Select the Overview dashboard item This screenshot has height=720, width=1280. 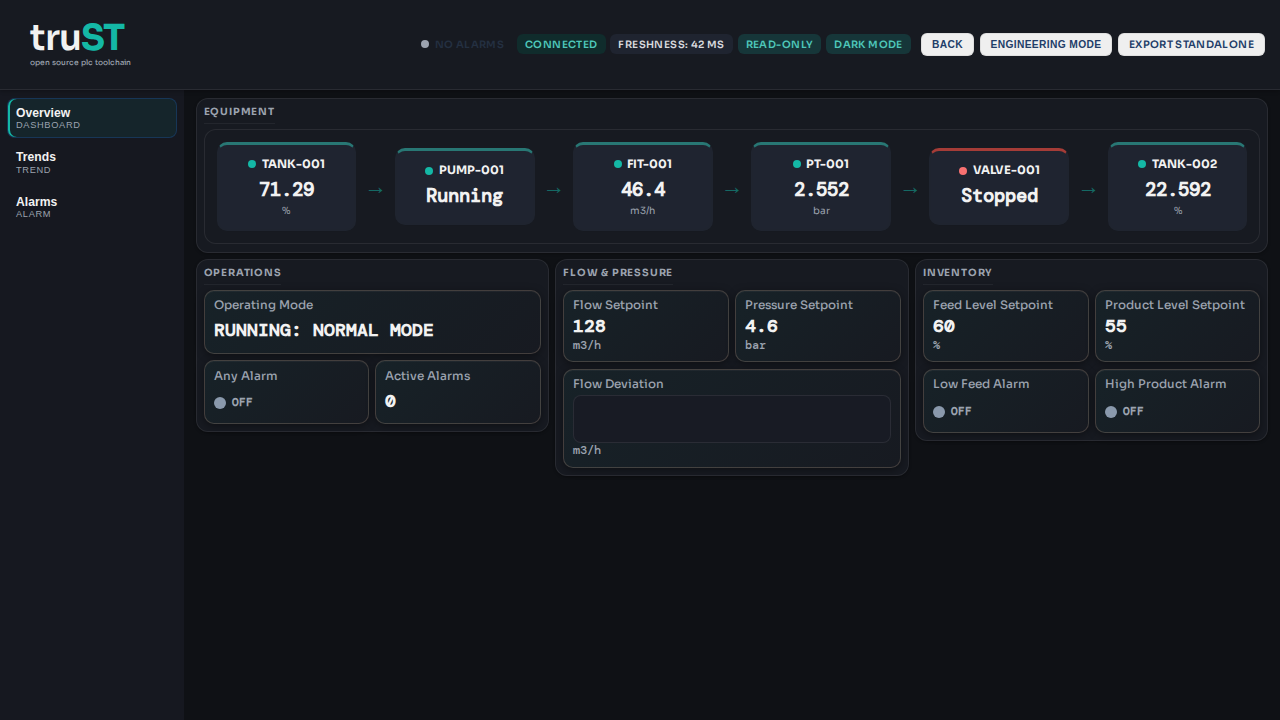pyautogui.click(x=92, y=118)
